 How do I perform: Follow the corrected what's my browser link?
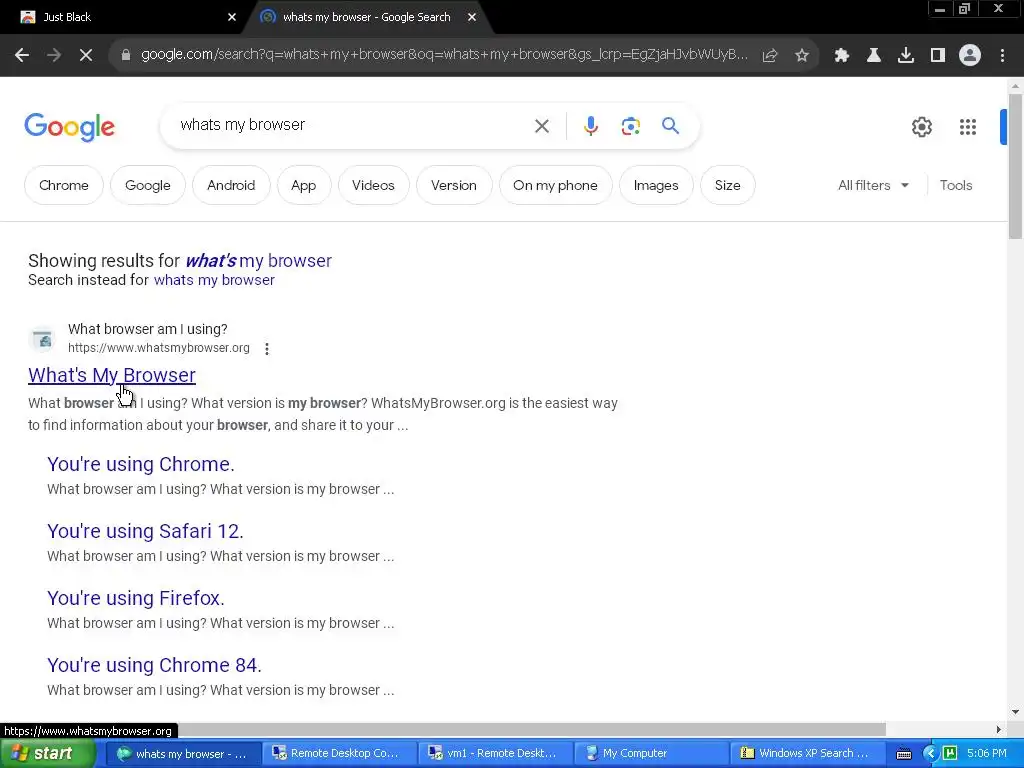(x=259, y=261)
